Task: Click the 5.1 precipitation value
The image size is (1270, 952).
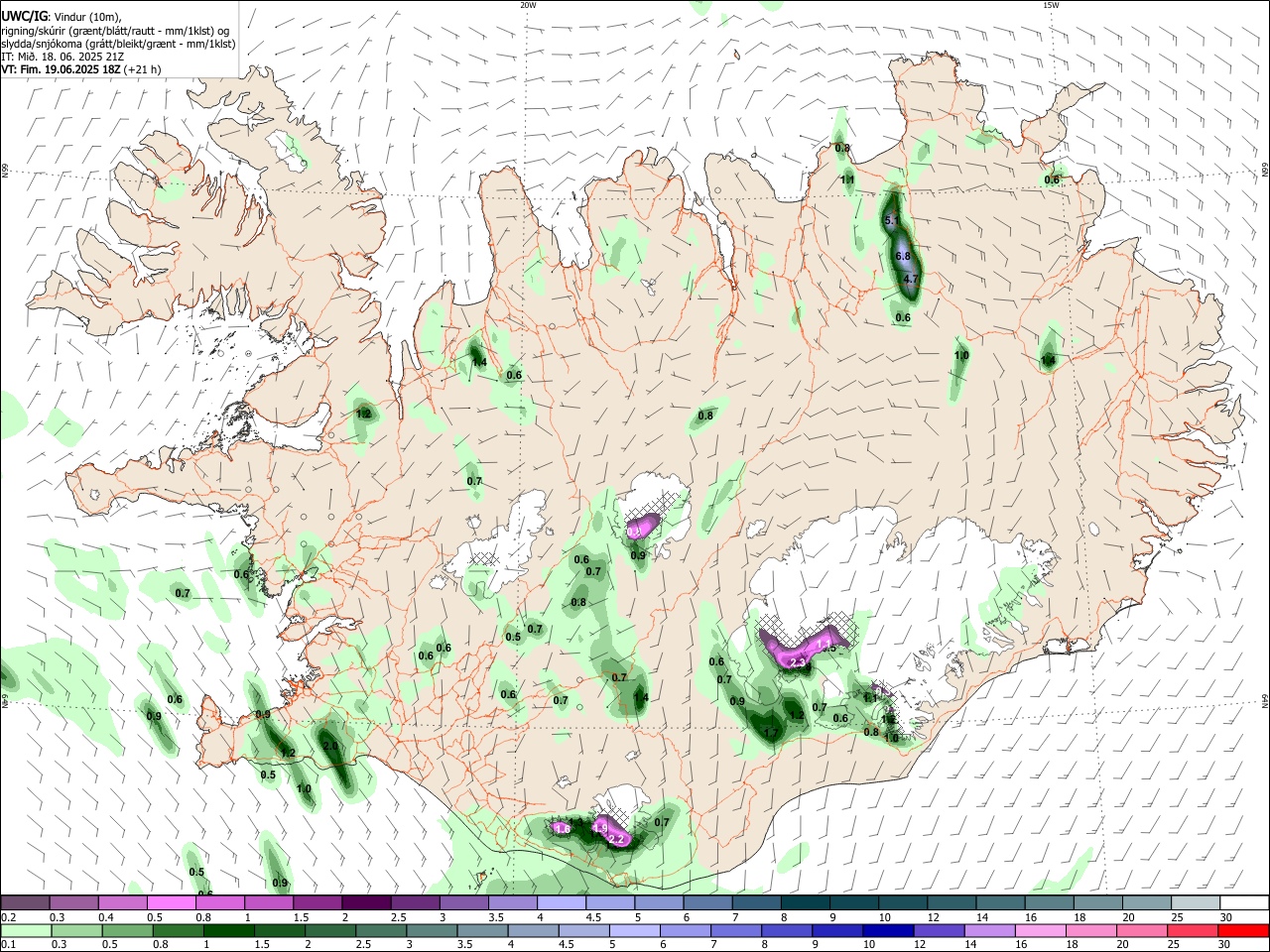Action: (x=891, y=220)
